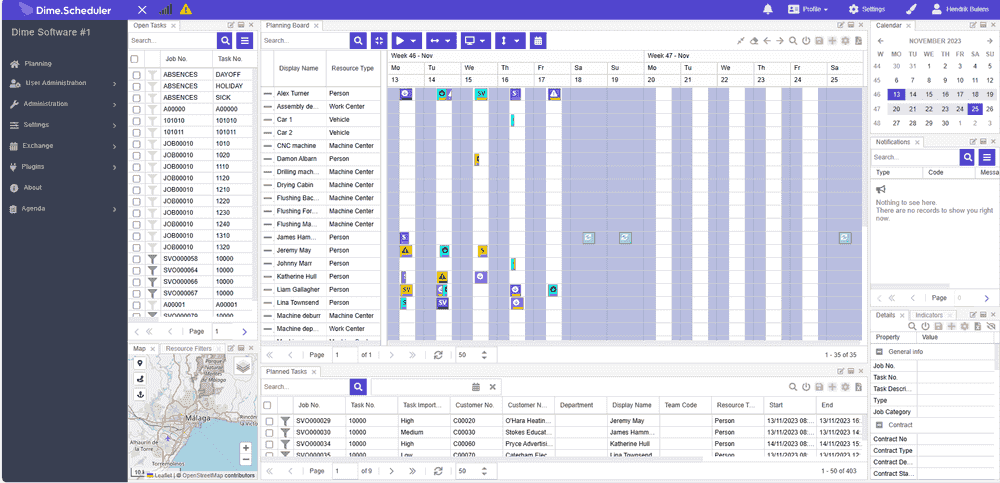1000x483 pixels.
Task: Click the X icon beside Dime.Scheduler logo
Action: [x=142, y=10]
